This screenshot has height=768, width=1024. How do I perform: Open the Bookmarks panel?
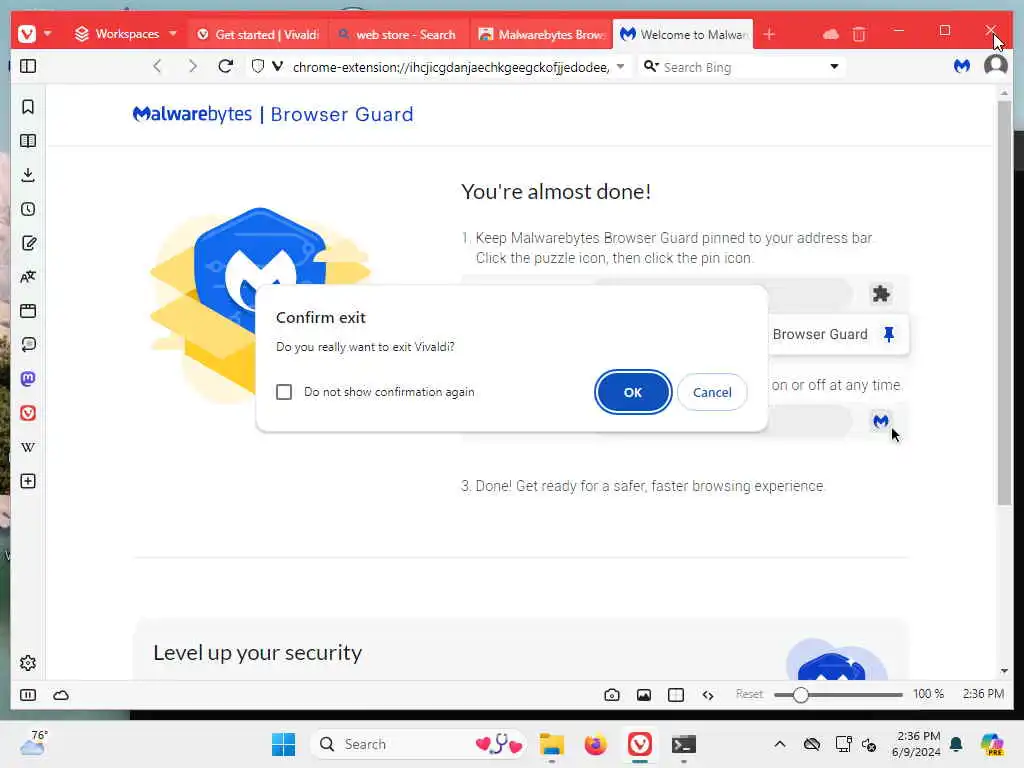28,106
